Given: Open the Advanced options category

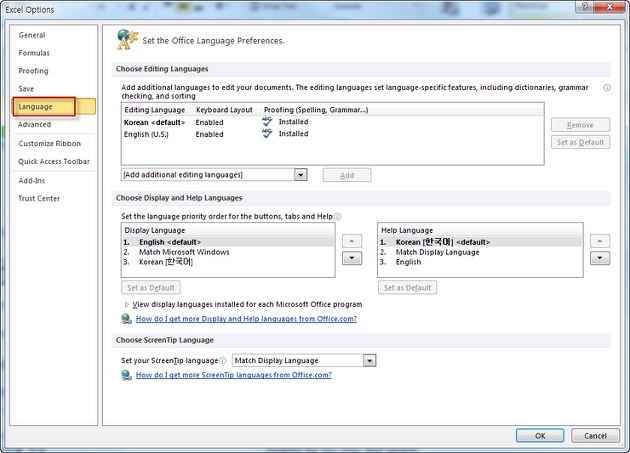Looking at the screenshot, I should (x=35, y=125).
